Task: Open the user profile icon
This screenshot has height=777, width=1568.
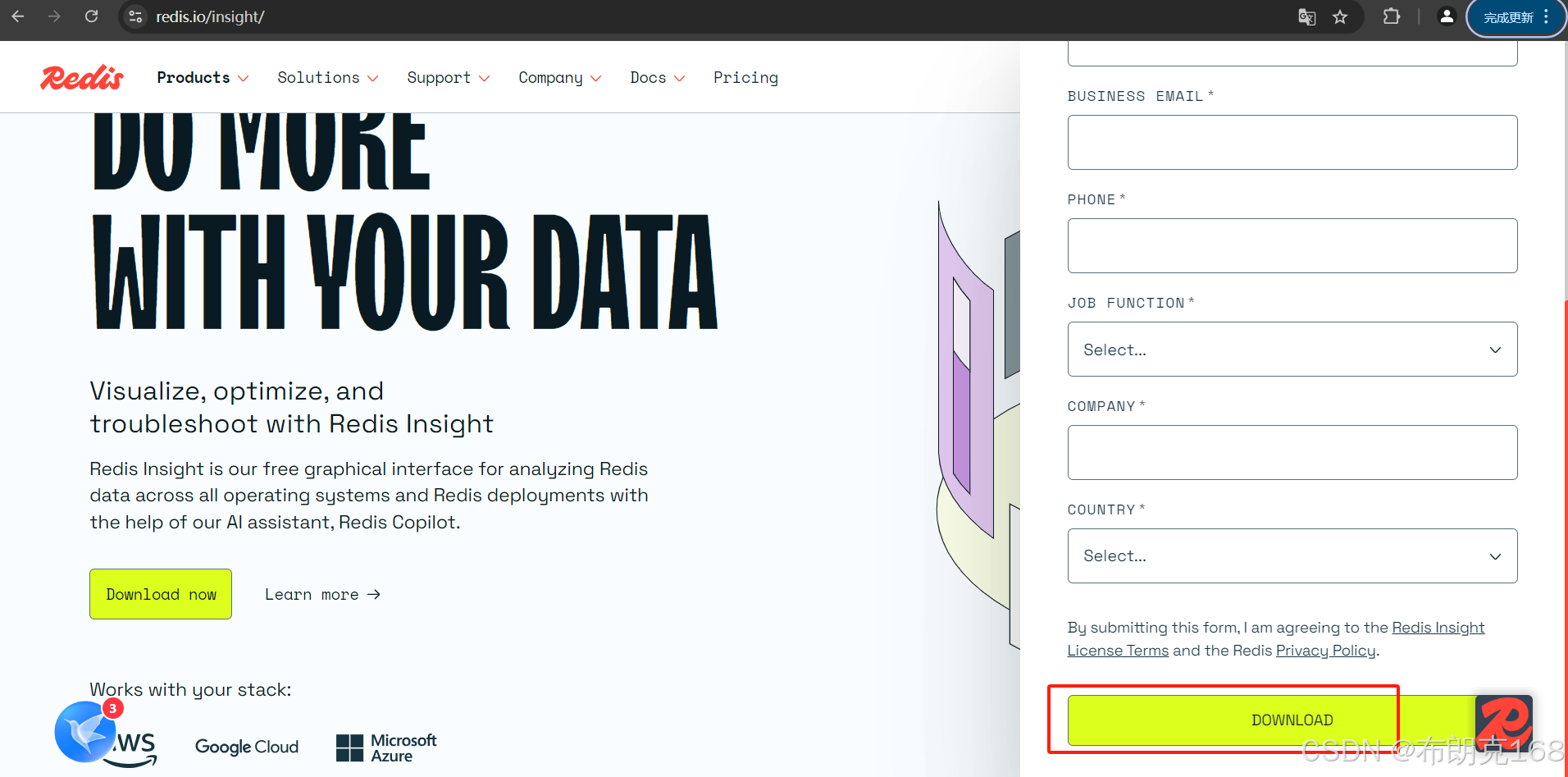Action: [1447, 16]
